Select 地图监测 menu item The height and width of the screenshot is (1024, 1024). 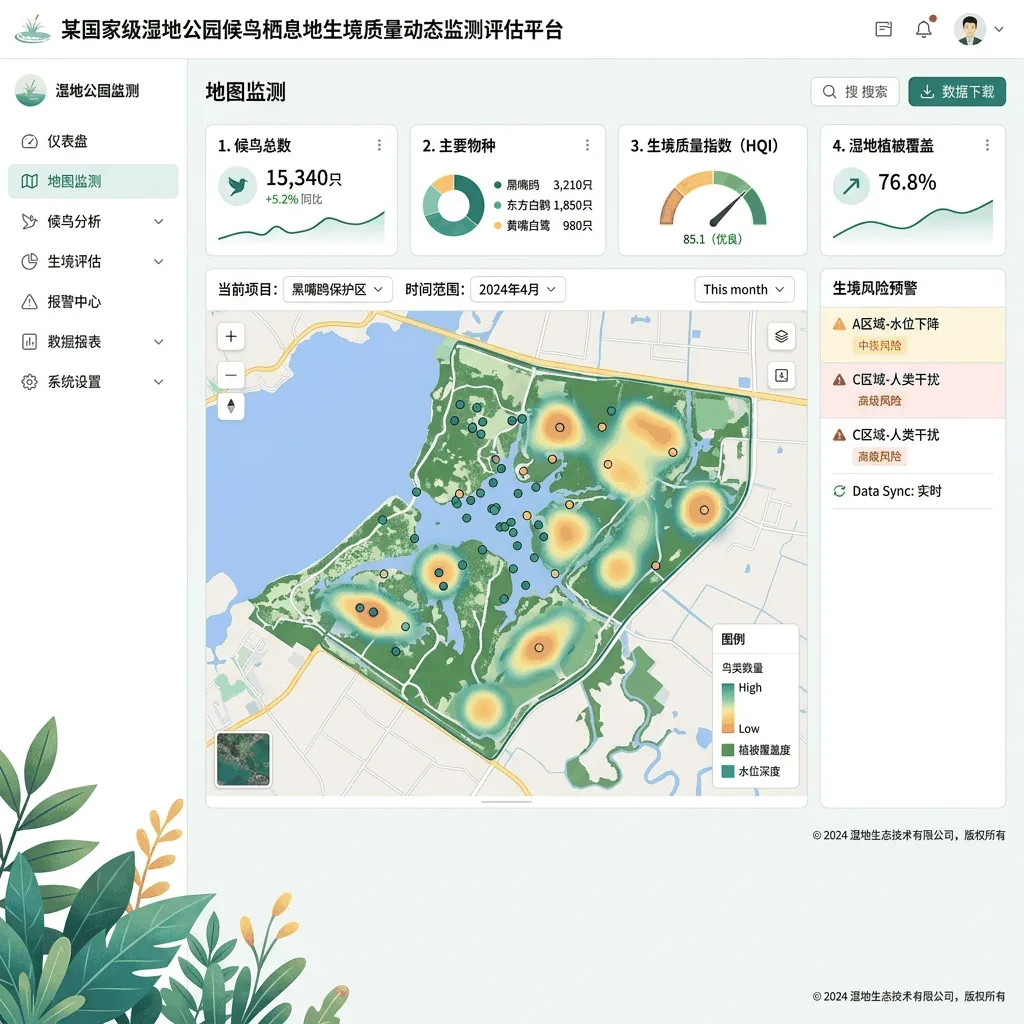[93, 181]
